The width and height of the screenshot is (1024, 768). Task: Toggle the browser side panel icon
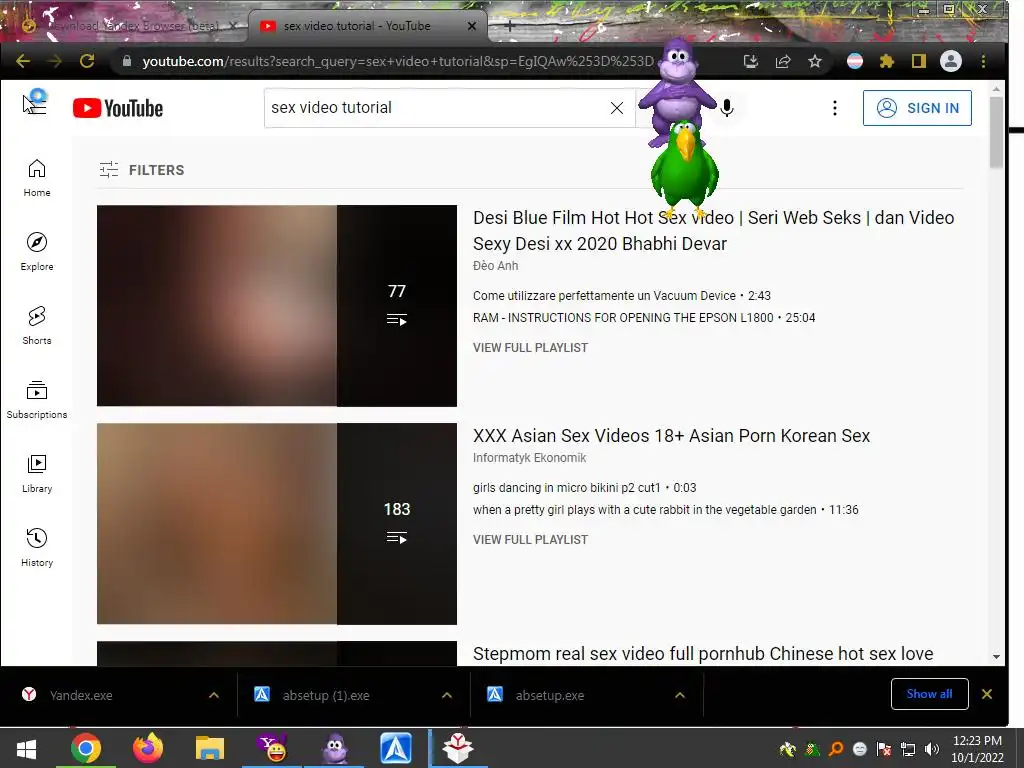click(x=919, y=61)
